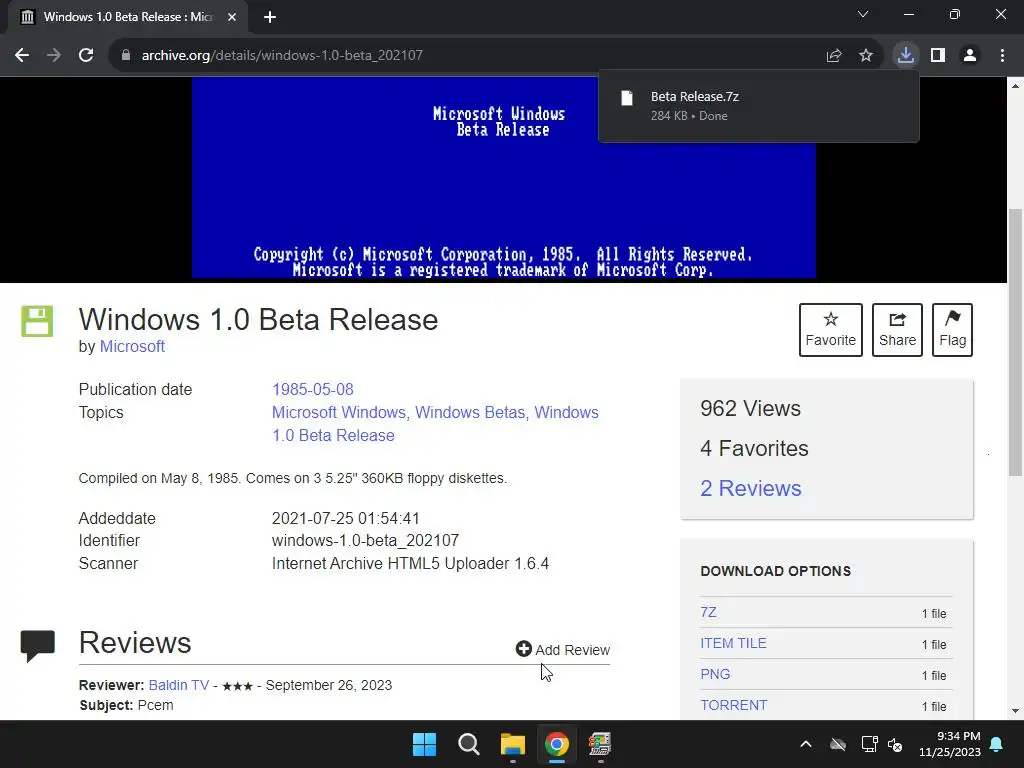Image resolution: width=1024 pixels, height=768 pixels.
Task: Download the 7Z file option
Action: click(709, 613)
